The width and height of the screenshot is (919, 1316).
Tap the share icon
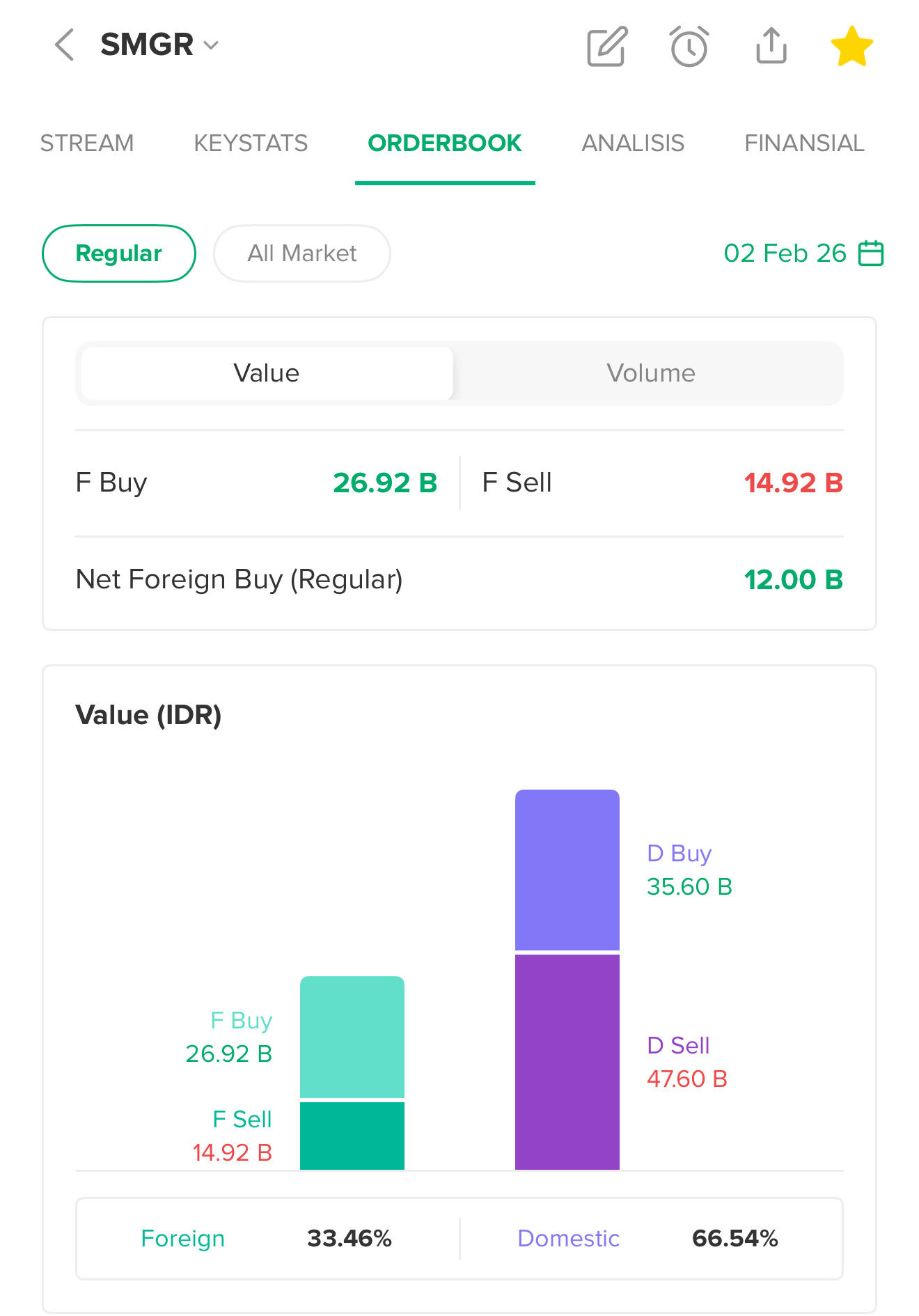[771, 46]
